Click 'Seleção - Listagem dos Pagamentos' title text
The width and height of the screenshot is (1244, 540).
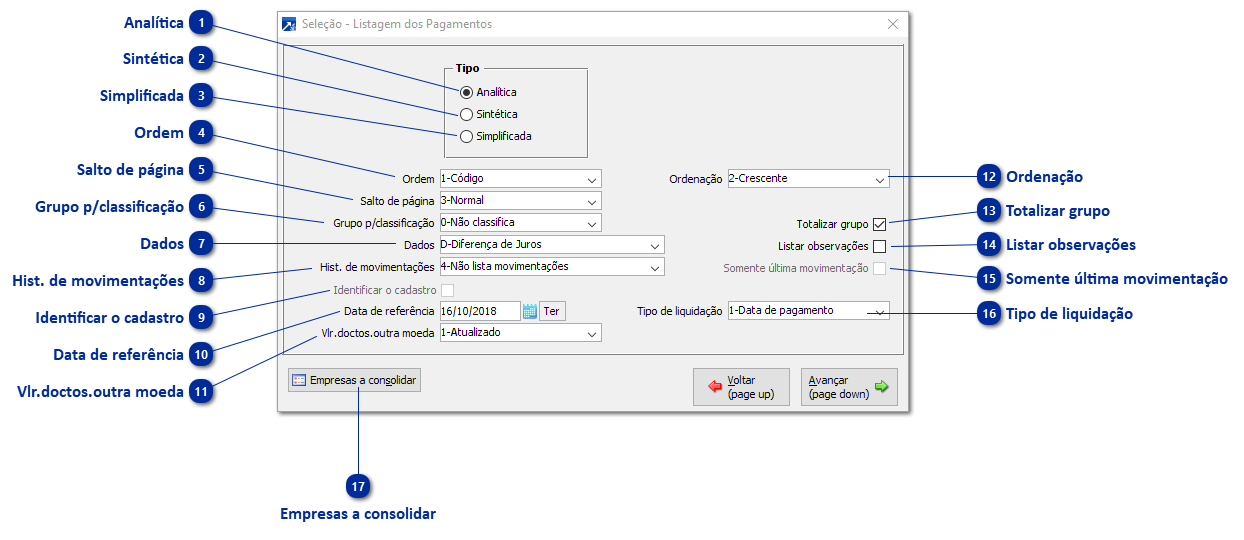(397, 24)
